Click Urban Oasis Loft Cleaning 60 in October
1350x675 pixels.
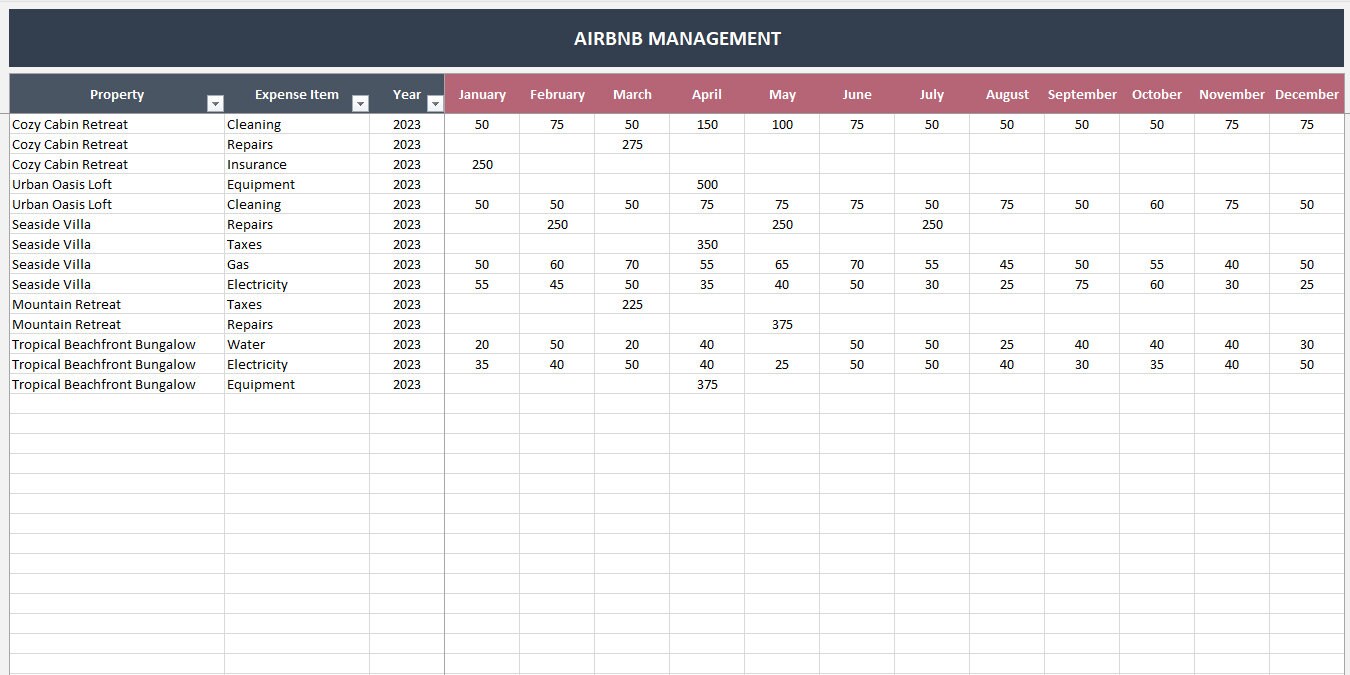[x=1157, y=204]
